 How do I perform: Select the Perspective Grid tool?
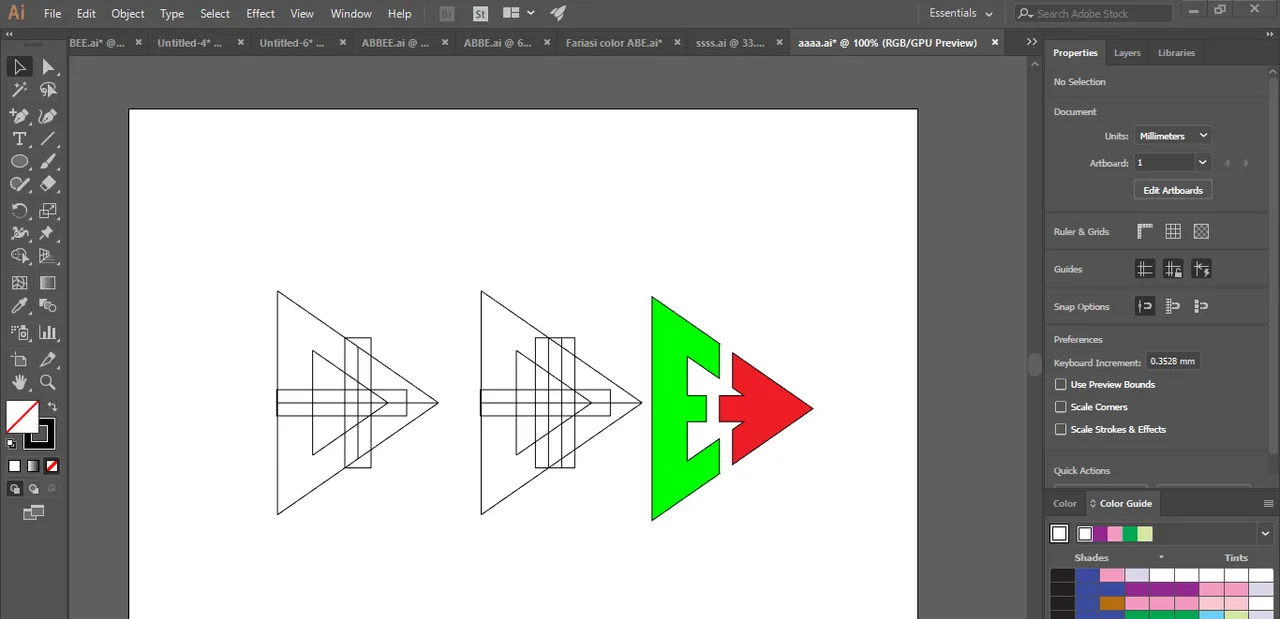coord(48,256)
